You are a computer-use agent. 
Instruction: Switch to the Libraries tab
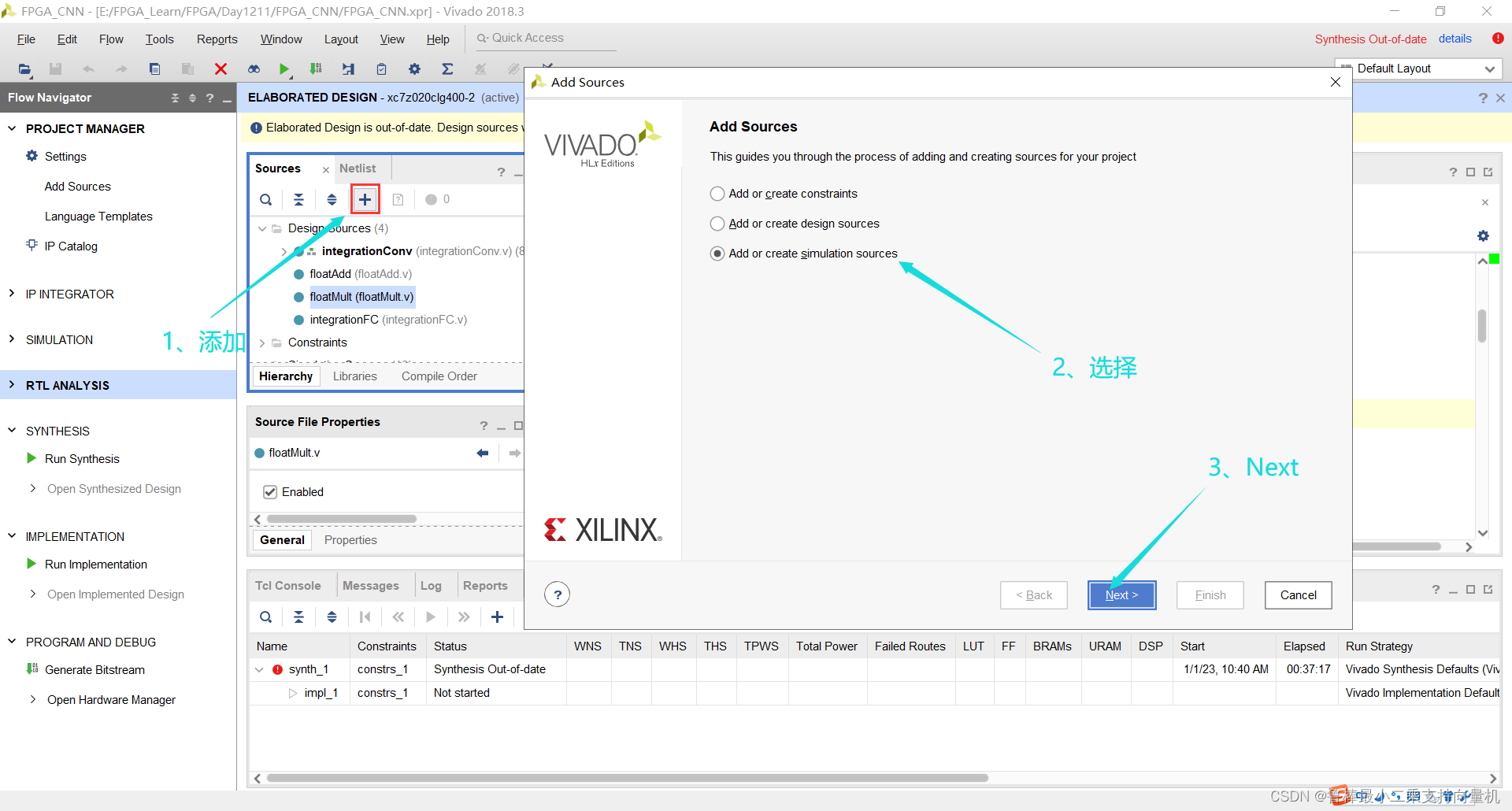pyautogui.click(x=355, y=376)
